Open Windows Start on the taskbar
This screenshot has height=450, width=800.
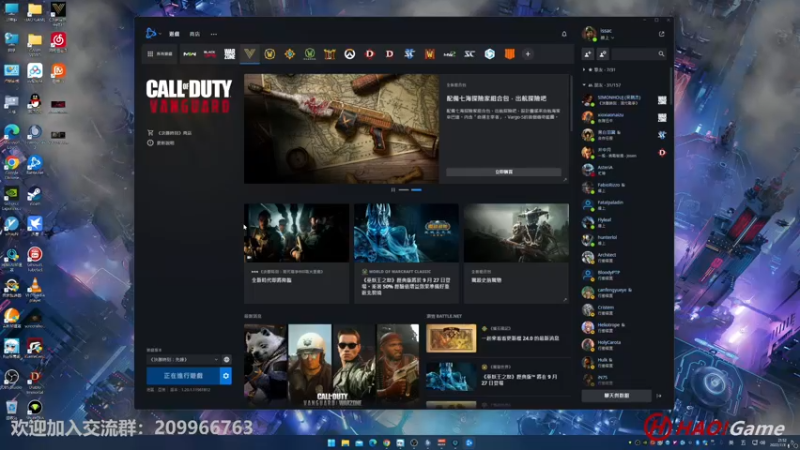point(331,442)
